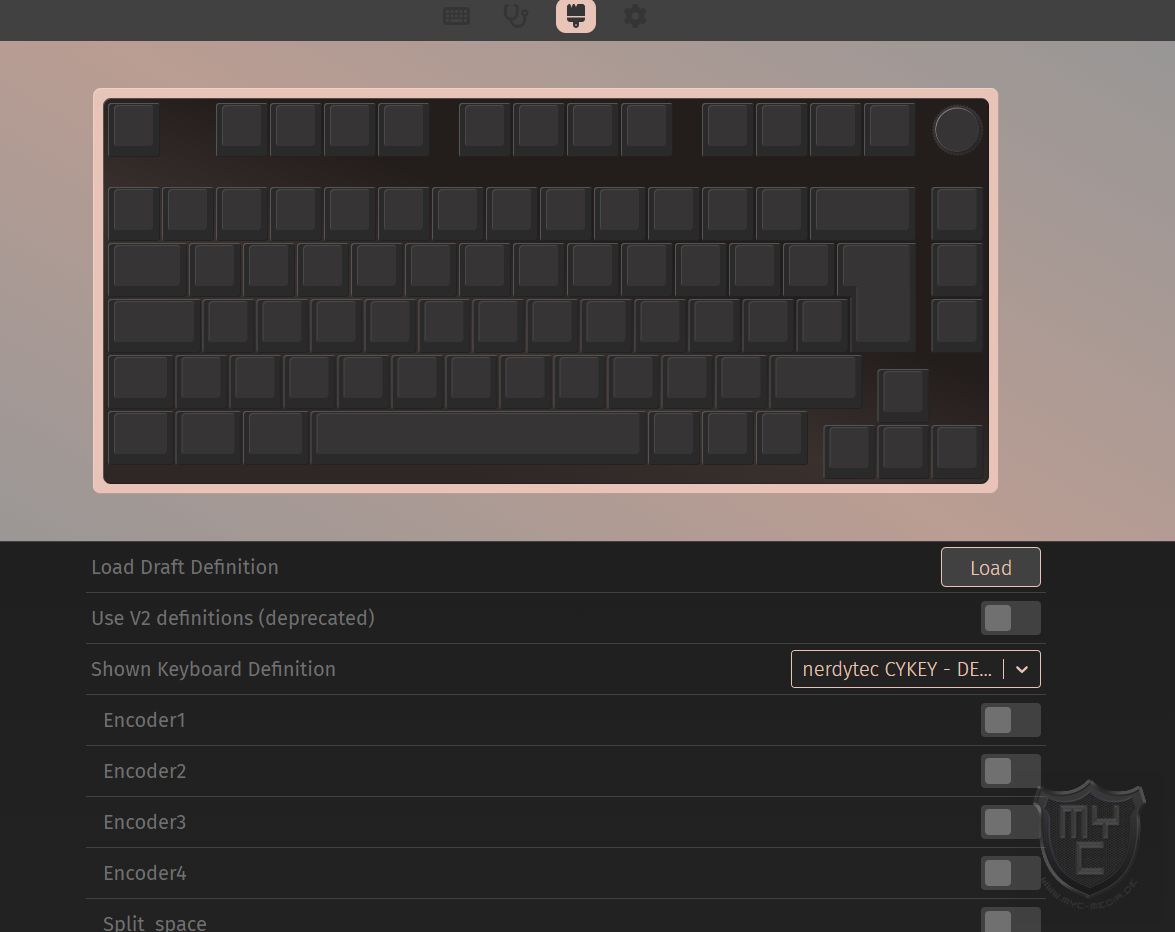
Task: Select the ISO Enter key on preview
Action: pyautogui.click(x=878, y=295)
